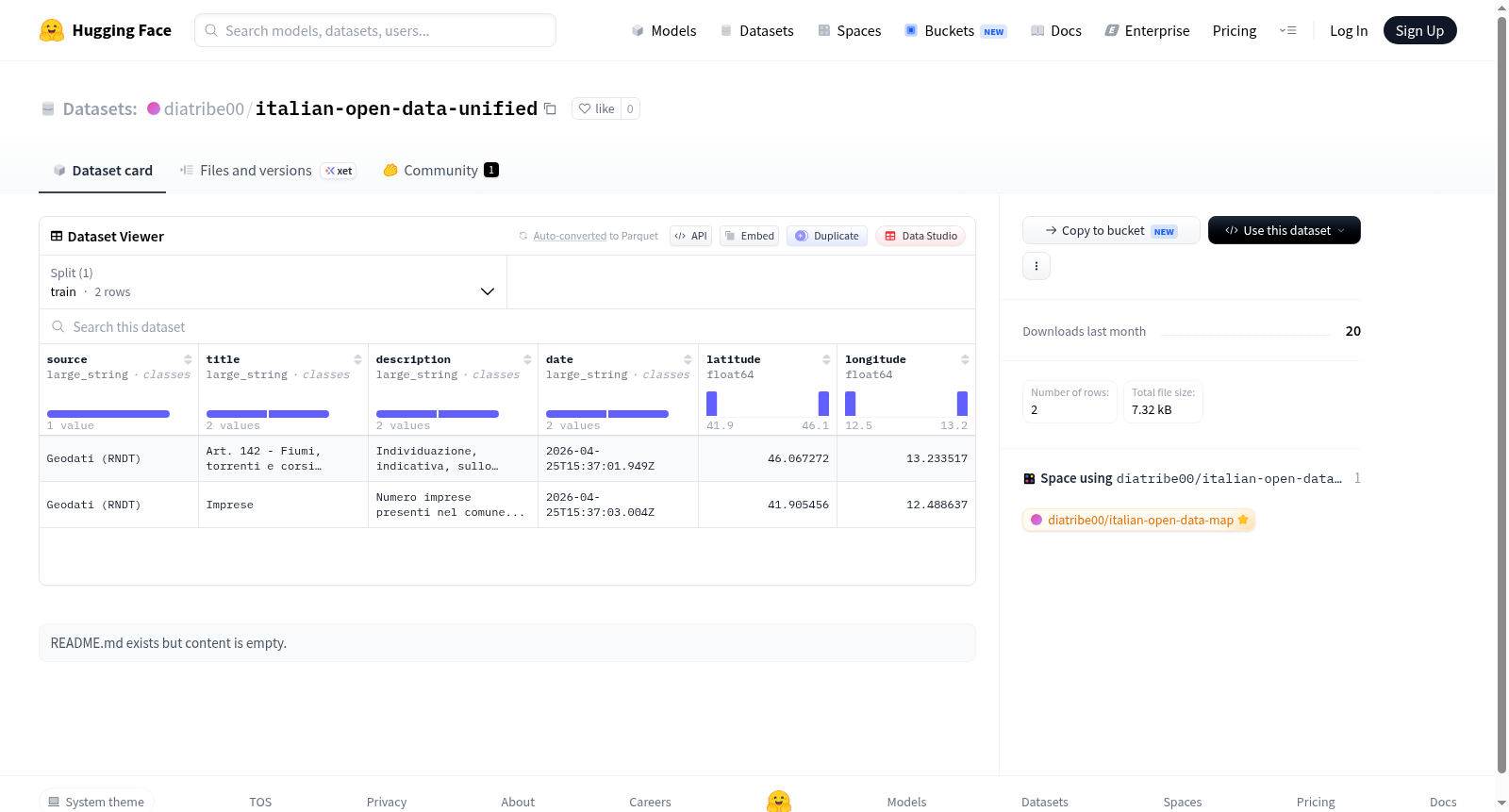Open the like count badge showing 0
Screen dimensions: 1509x812
pos(630,108)
